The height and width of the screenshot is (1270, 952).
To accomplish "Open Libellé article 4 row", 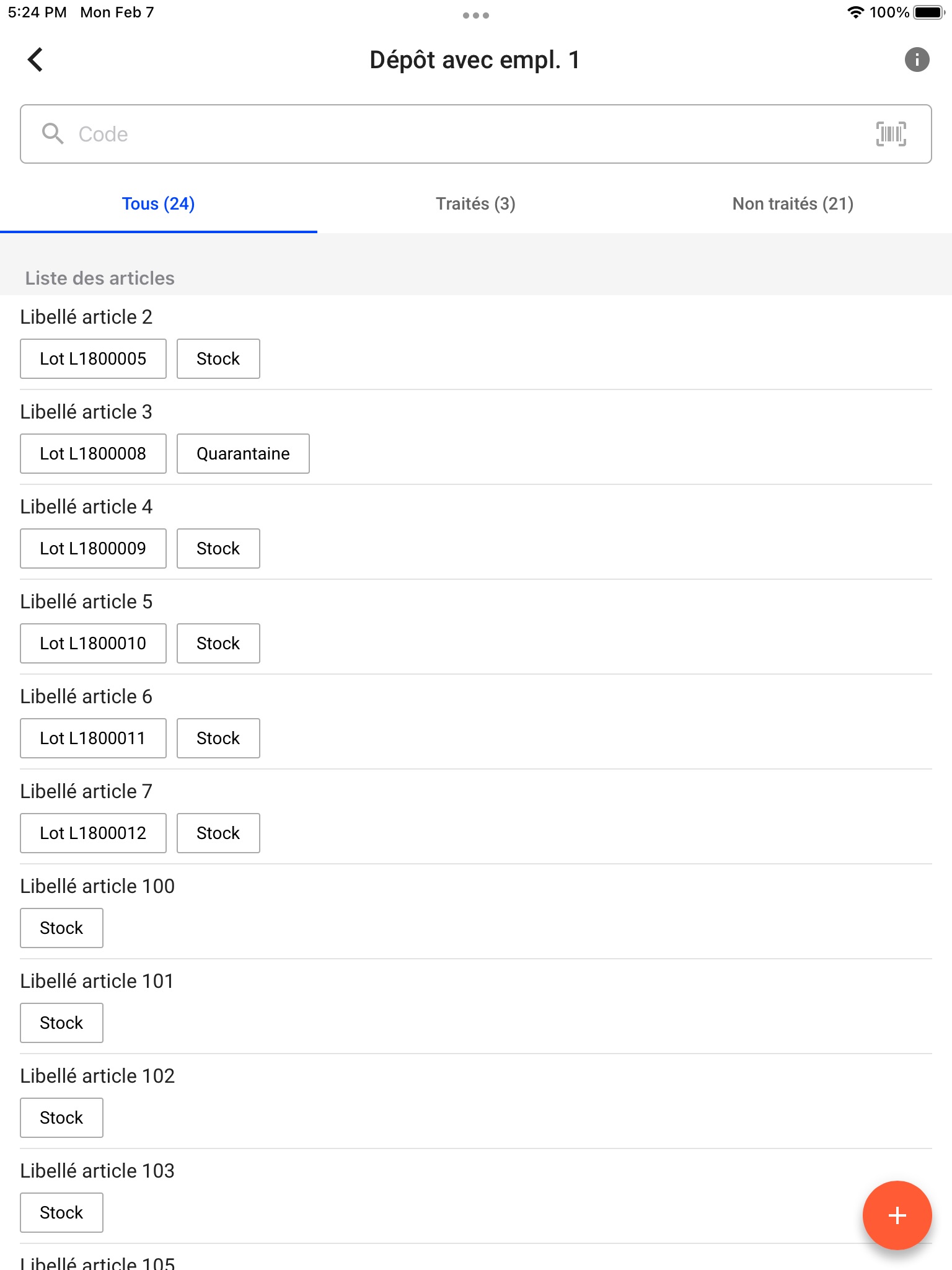I will (476, 532).
